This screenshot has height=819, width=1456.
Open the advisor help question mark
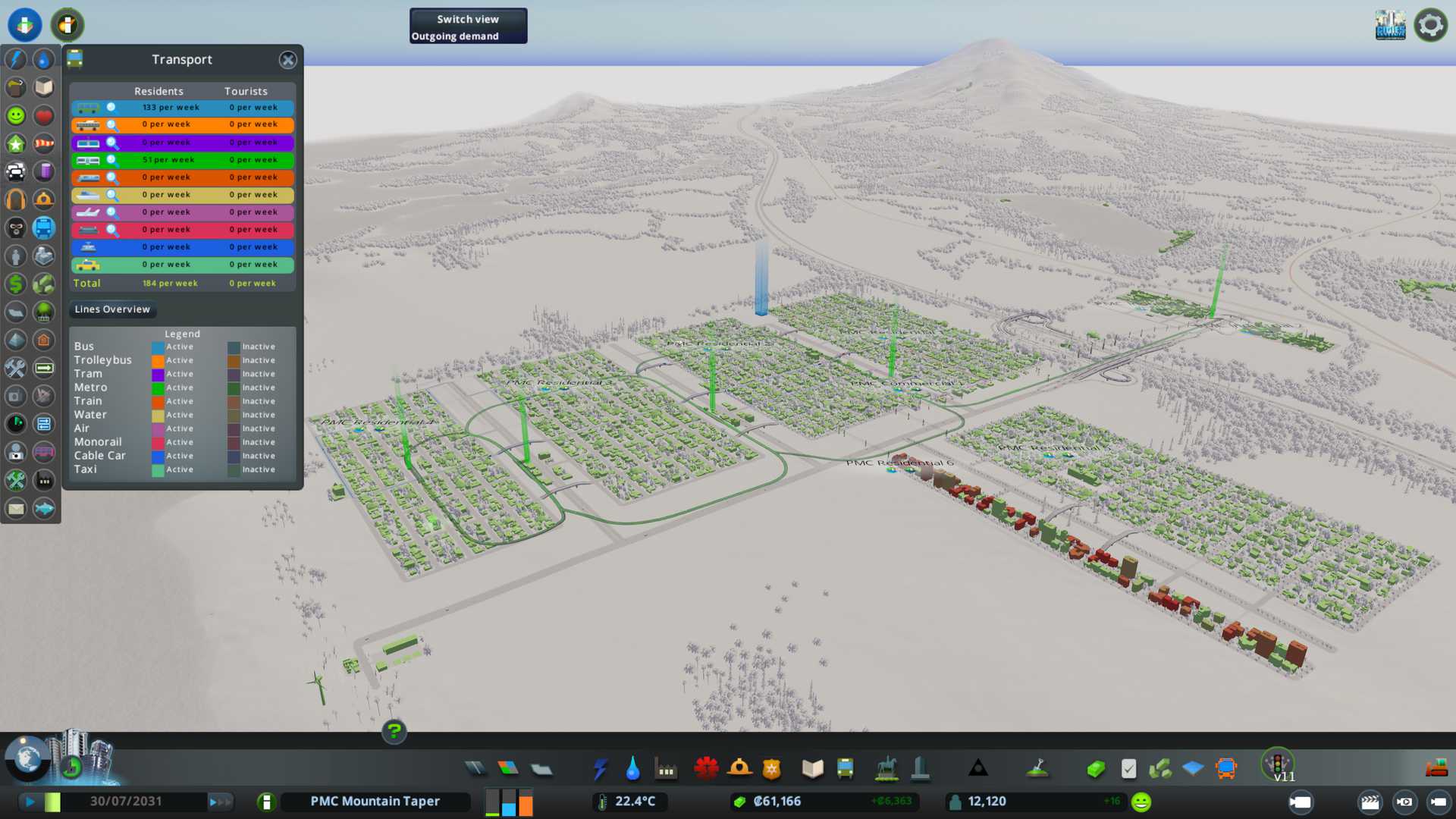[x=394, y=732]
